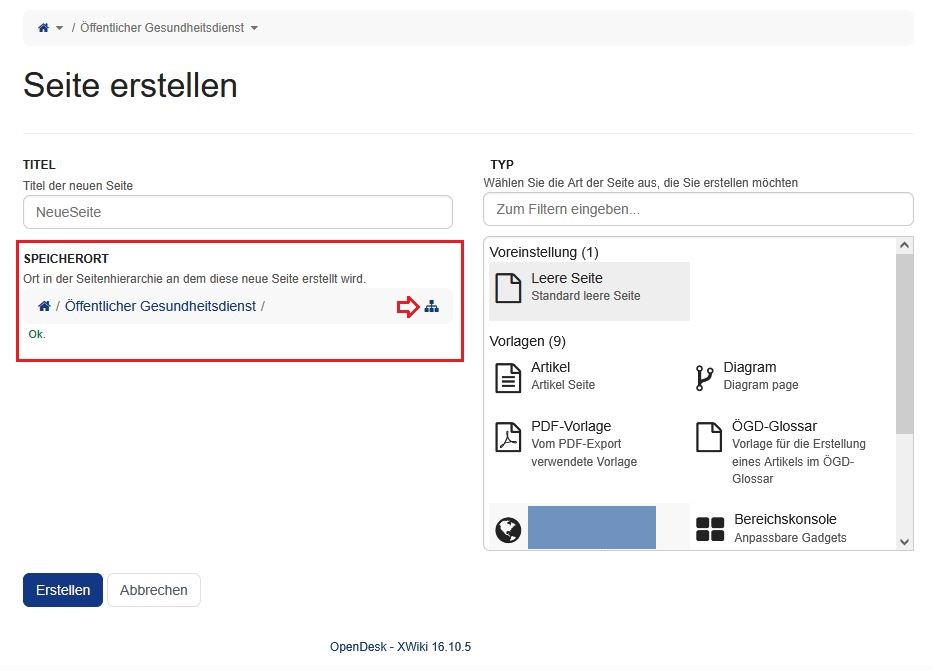Click the scroll down arrow in type list
The image size is (933, 671).
[x=904, y=541]
